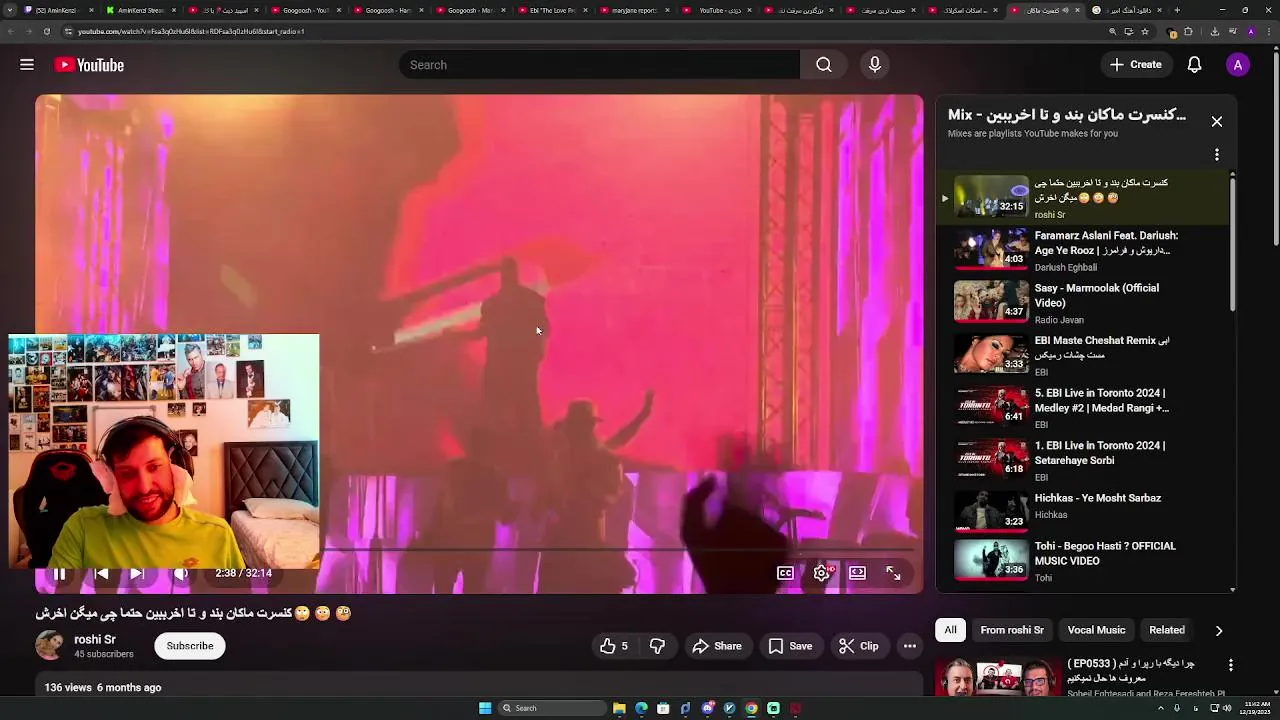Open the YouTube hamburger guide menu
Viewport: 1280px width, 720px height.
pyautogui.click(x=27, y=65)
